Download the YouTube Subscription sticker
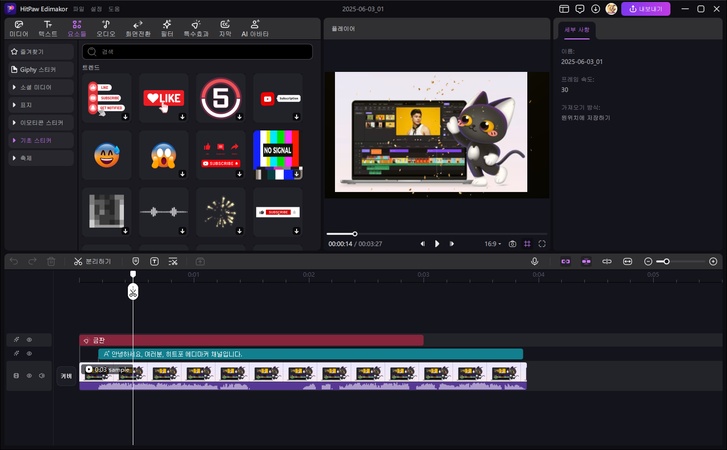The width and height of the screenshot is (727, 450). (x=296, y=117)
